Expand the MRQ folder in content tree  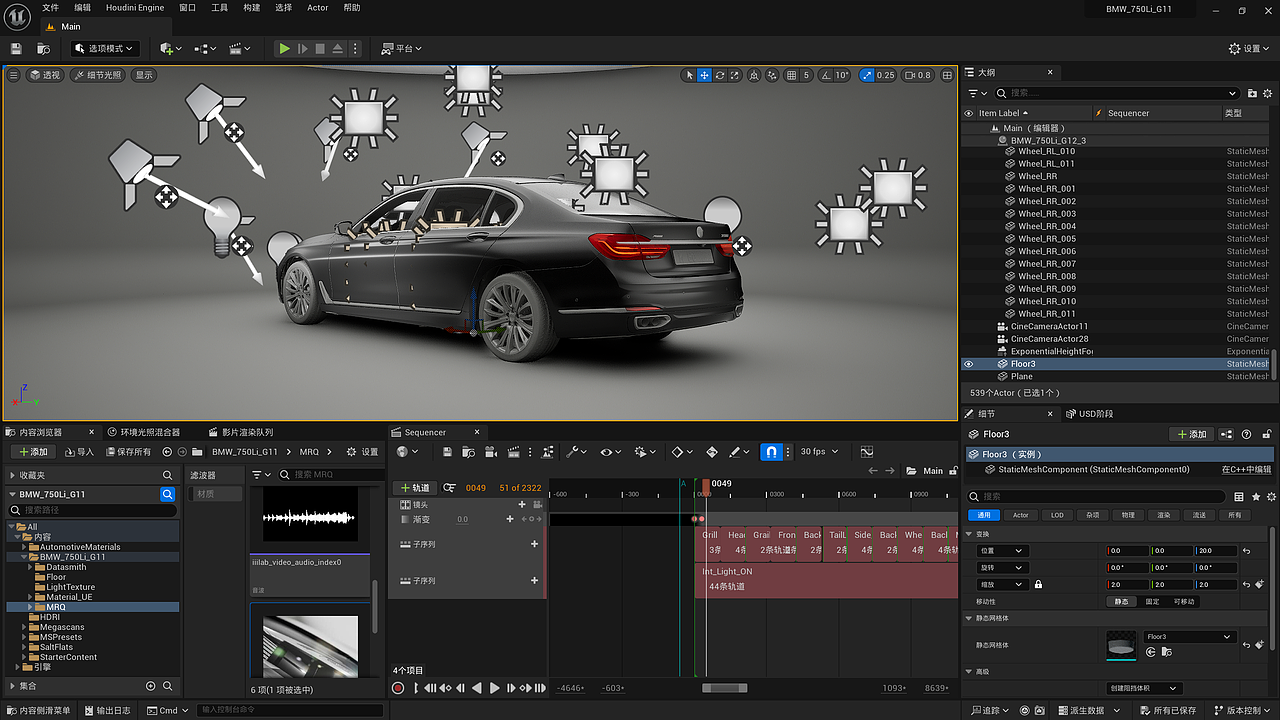pyautogui.click(x=31, y=607)
